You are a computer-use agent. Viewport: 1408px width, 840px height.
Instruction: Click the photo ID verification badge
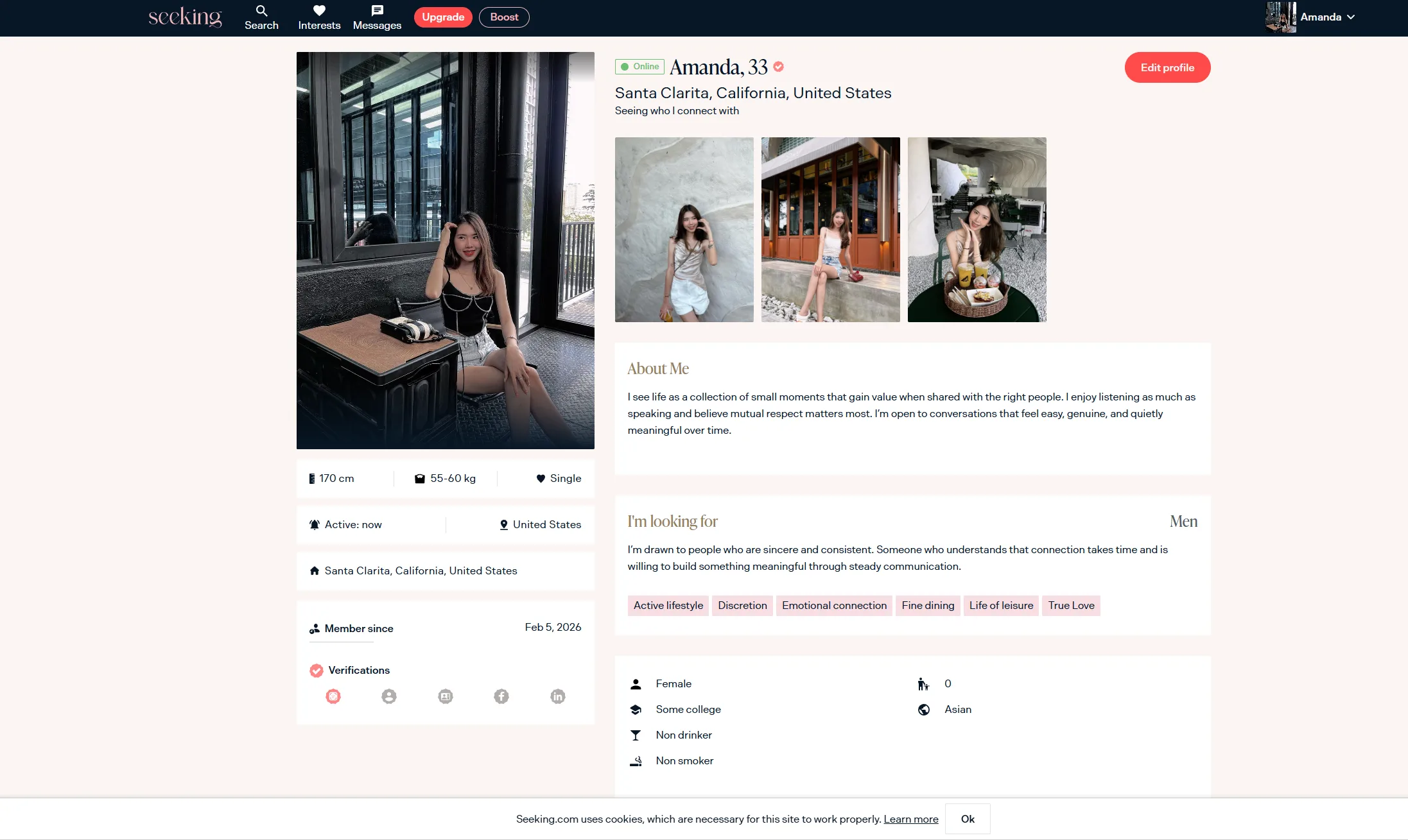pos(446,696)
